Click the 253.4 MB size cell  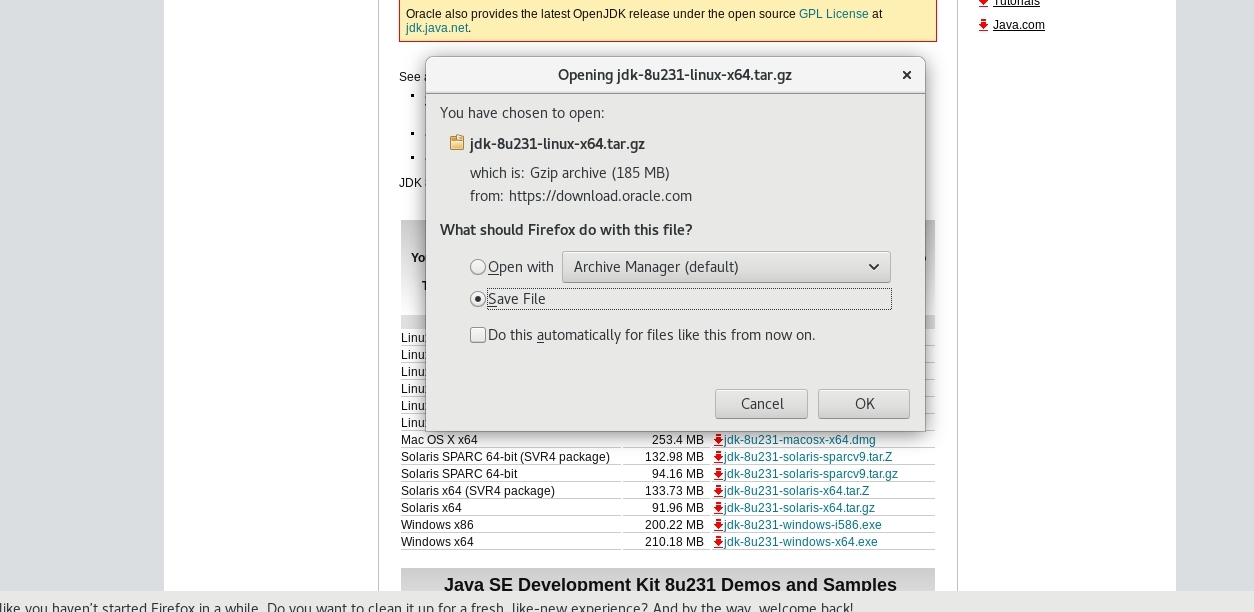677,440
